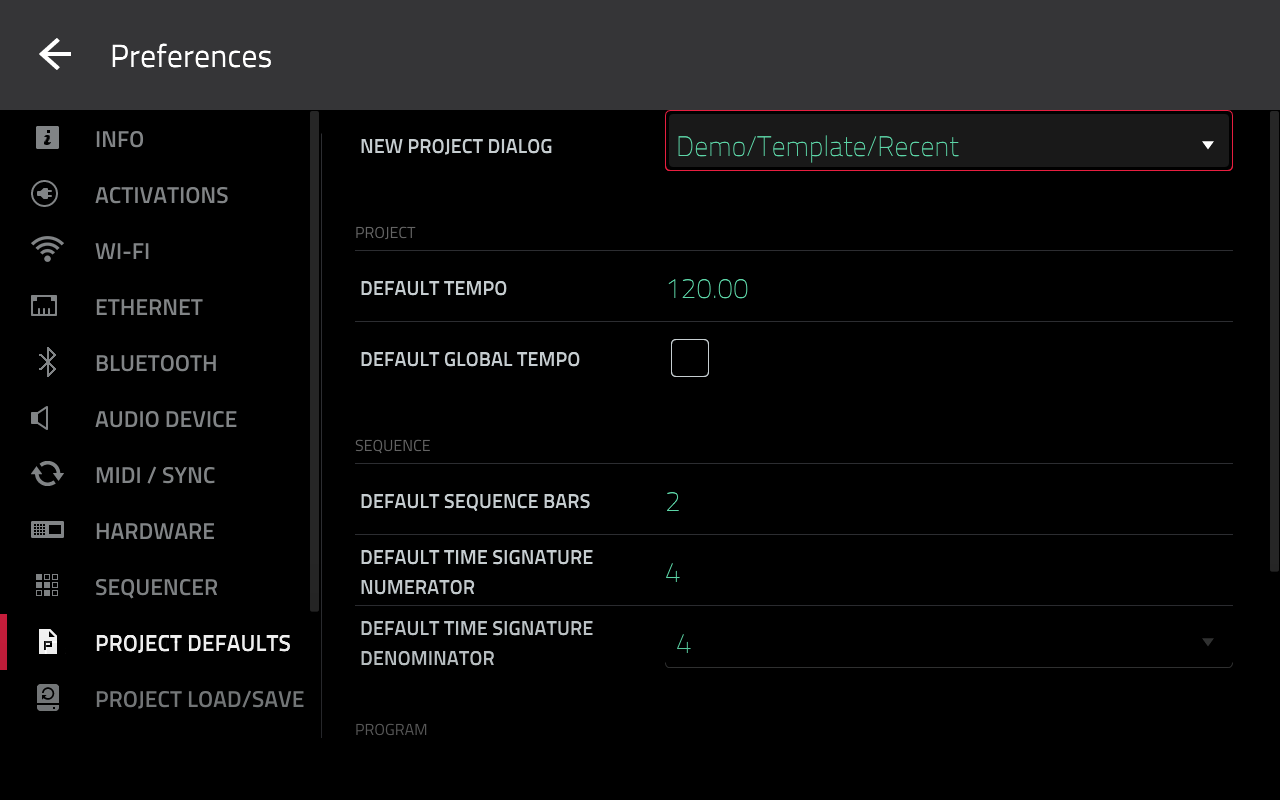Viewport: 1280px width, 800px height.
Task: Open the Project Defaults section
Action: [x=192, y=643]
